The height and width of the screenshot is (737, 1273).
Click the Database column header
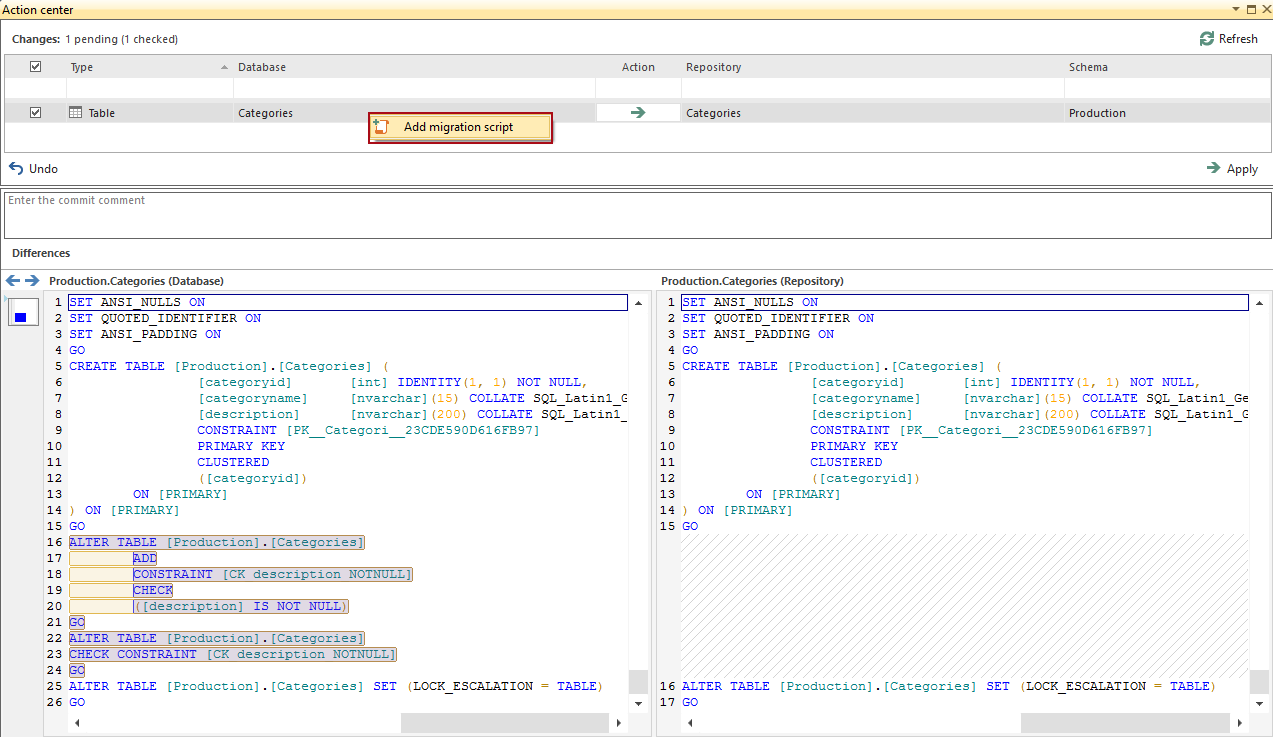[x=262, y=67]
